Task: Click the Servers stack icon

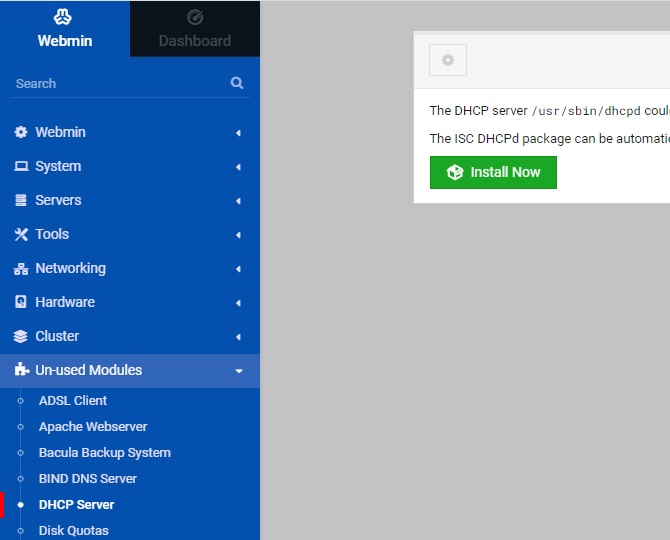Action: coord(21,200)
